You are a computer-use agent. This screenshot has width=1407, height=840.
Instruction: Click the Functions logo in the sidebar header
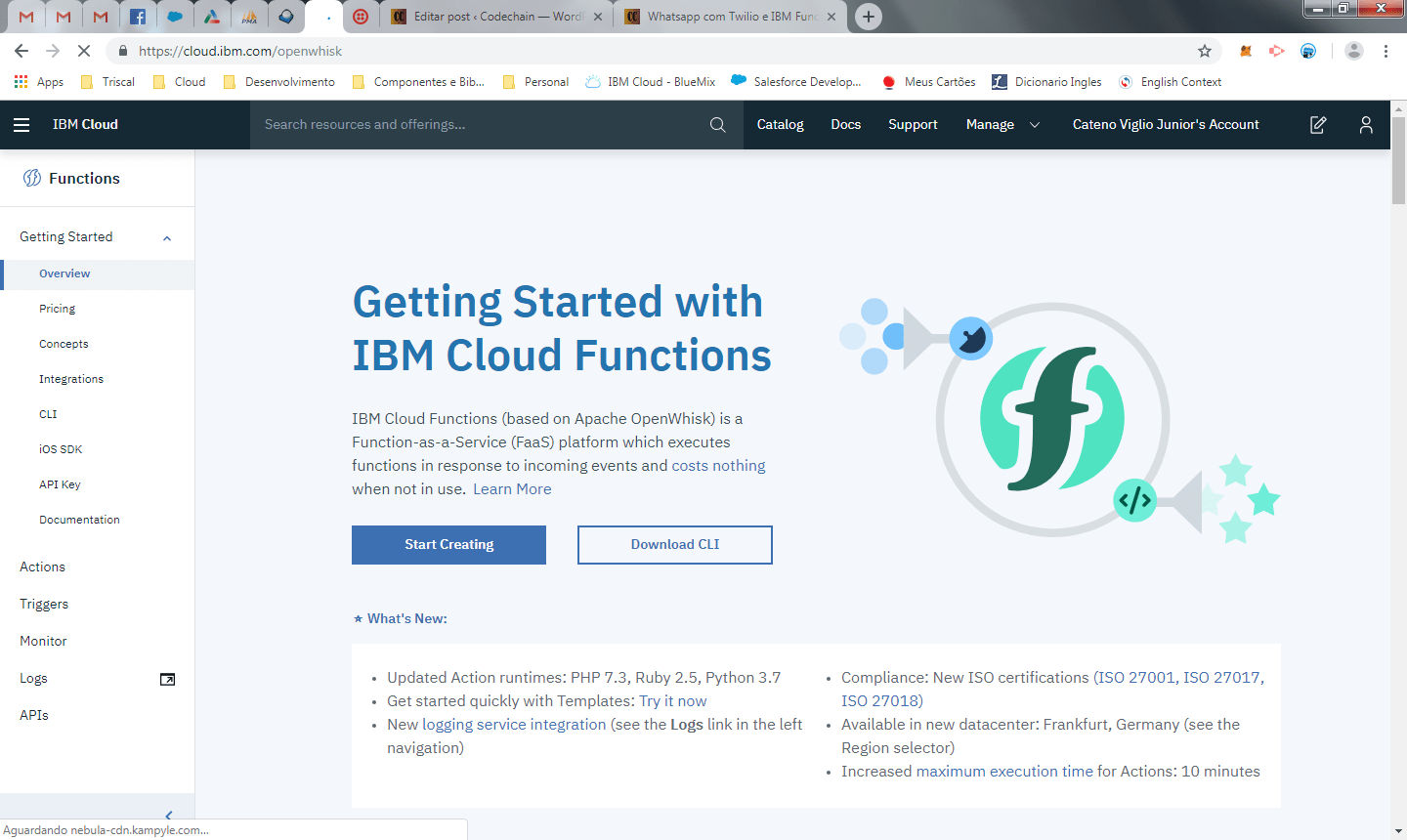[32, 178]
